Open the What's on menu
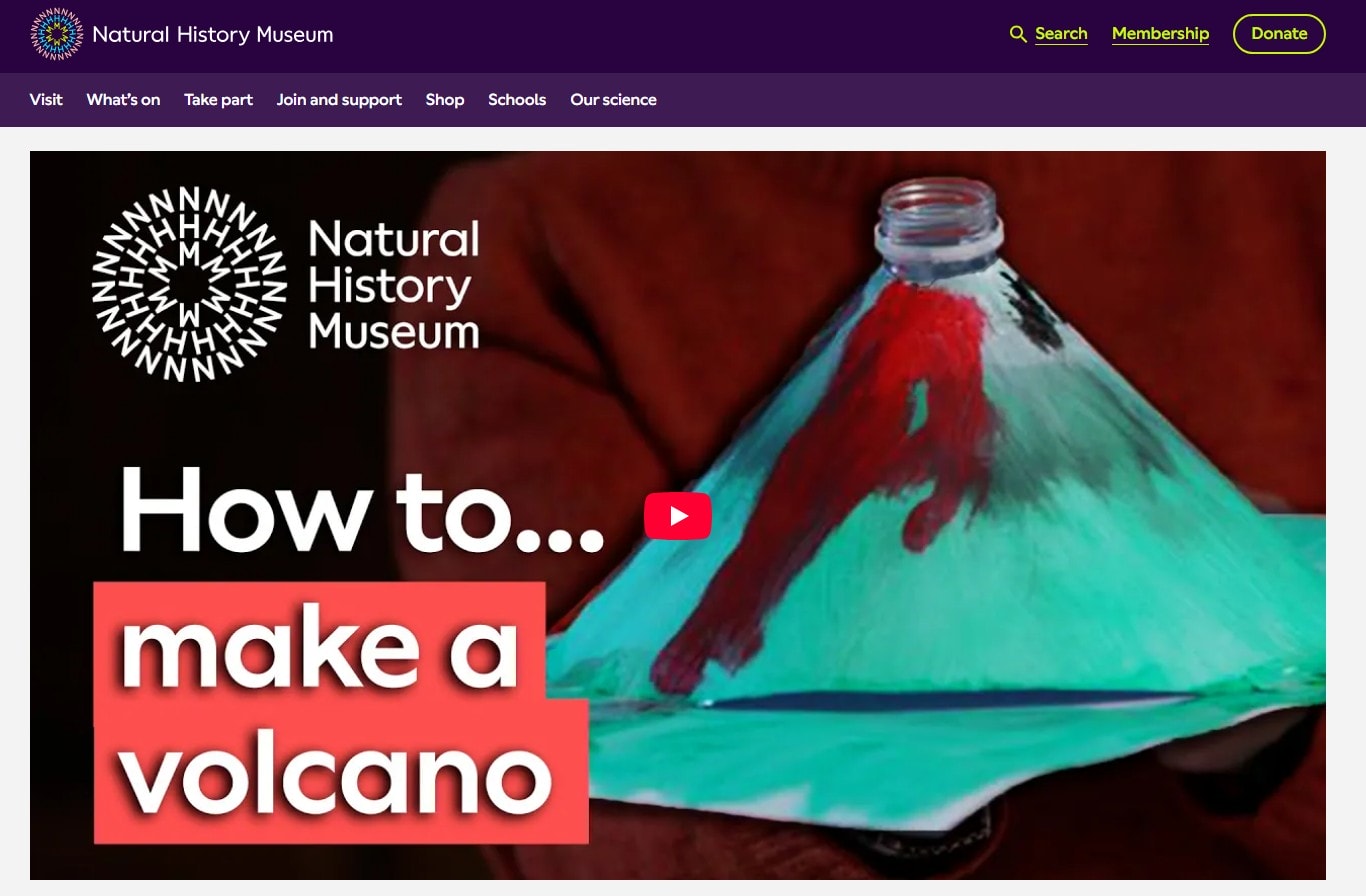The height and width of the screenshot is (896, 1366). 123,100
